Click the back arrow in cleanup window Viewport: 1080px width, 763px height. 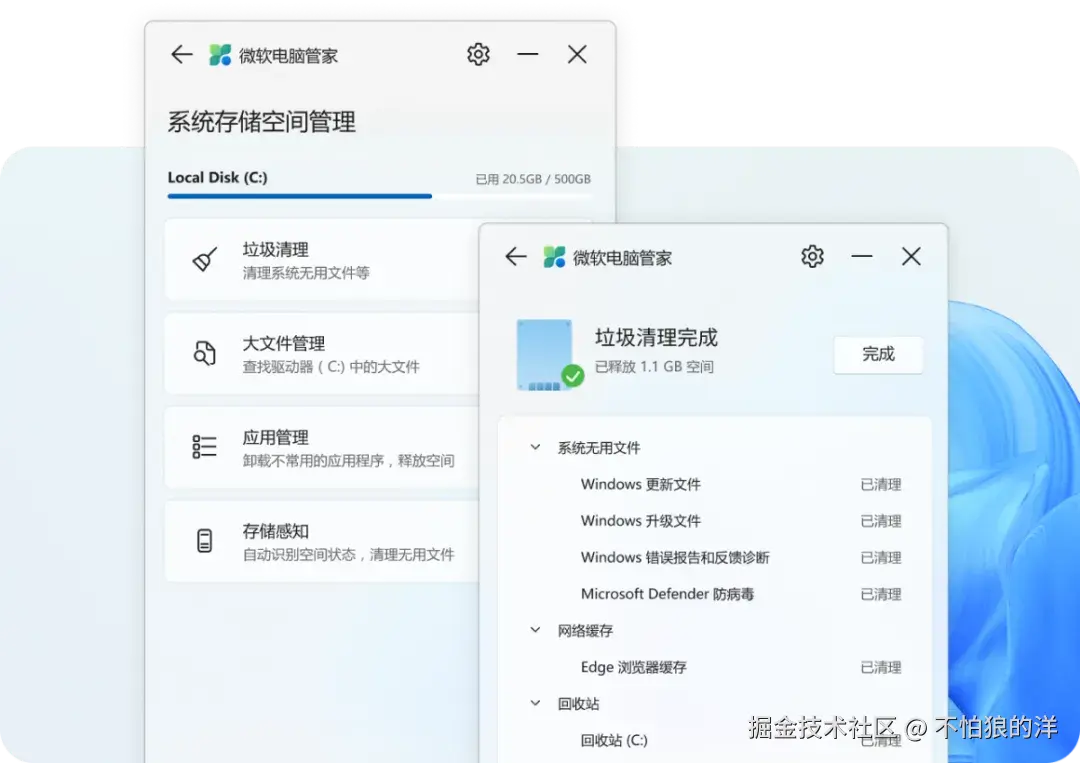click(x=516, y=257)
